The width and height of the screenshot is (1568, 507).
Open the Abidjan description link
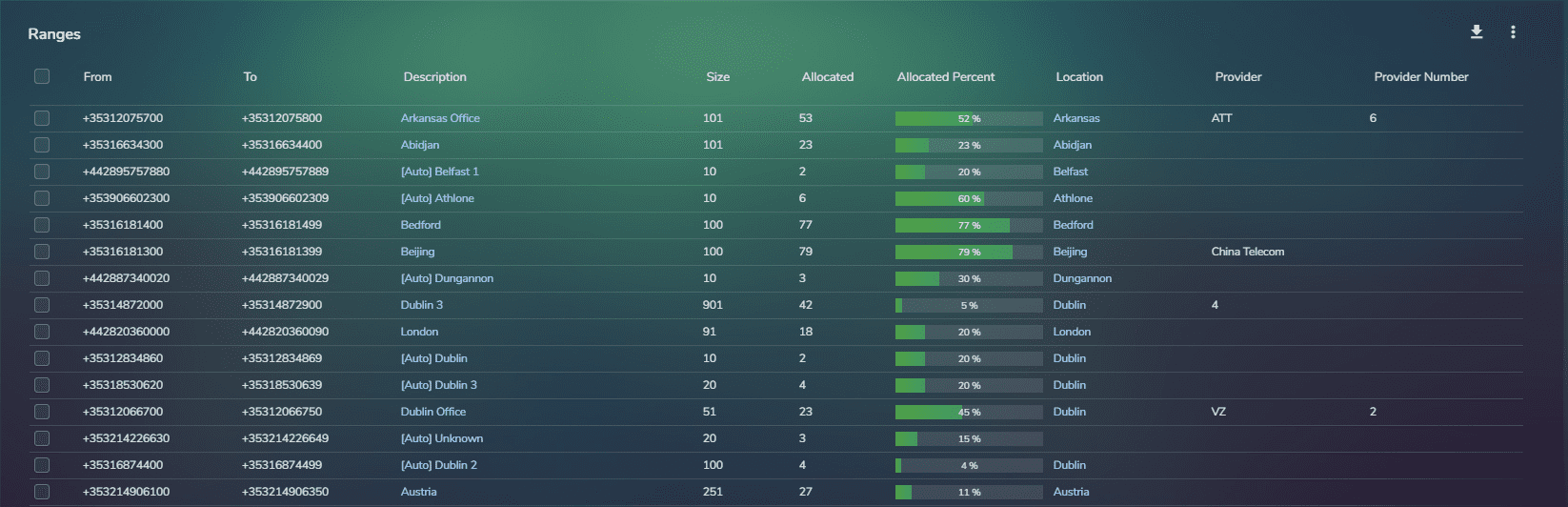click(420, 145)
